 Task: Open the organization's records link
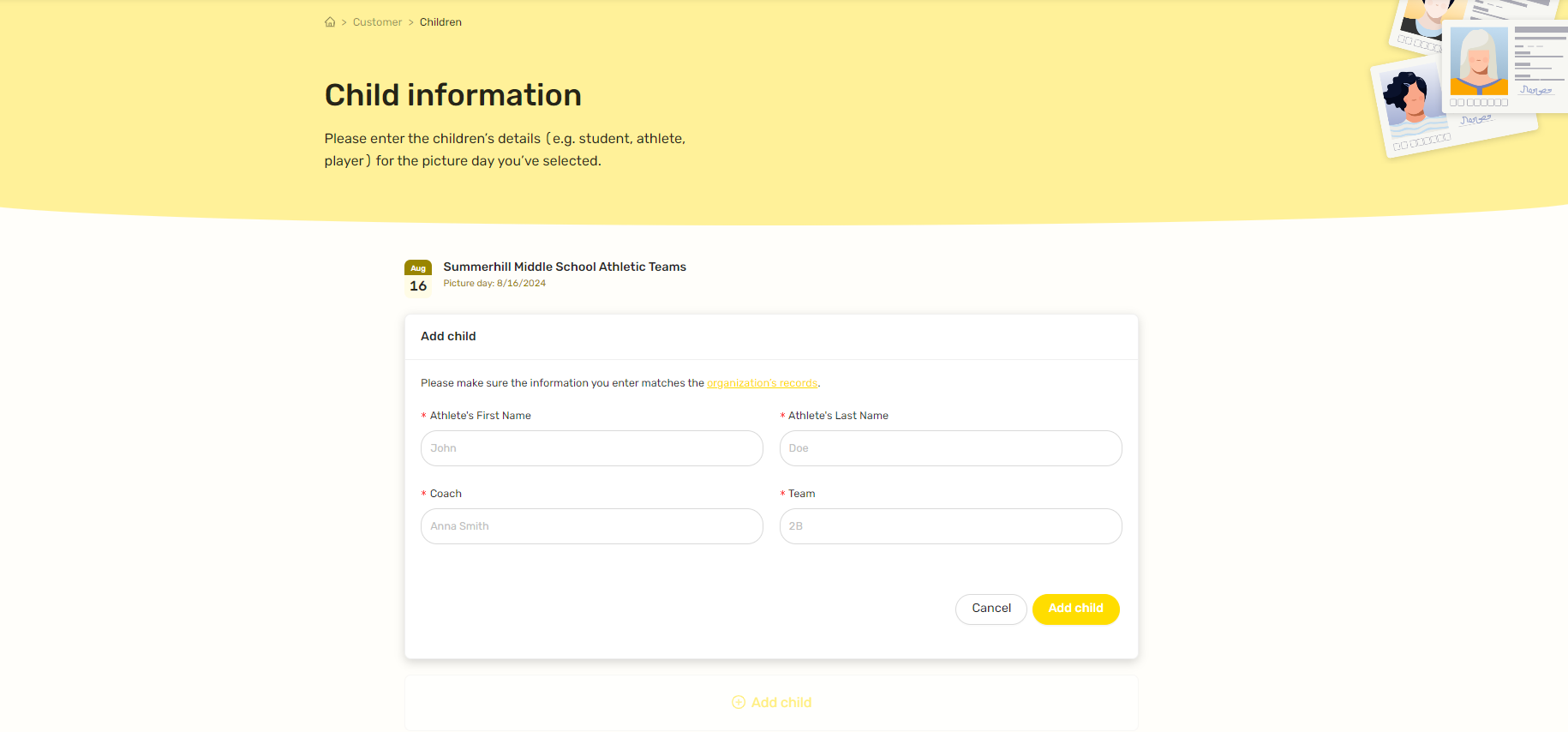[x=762, y=383]
